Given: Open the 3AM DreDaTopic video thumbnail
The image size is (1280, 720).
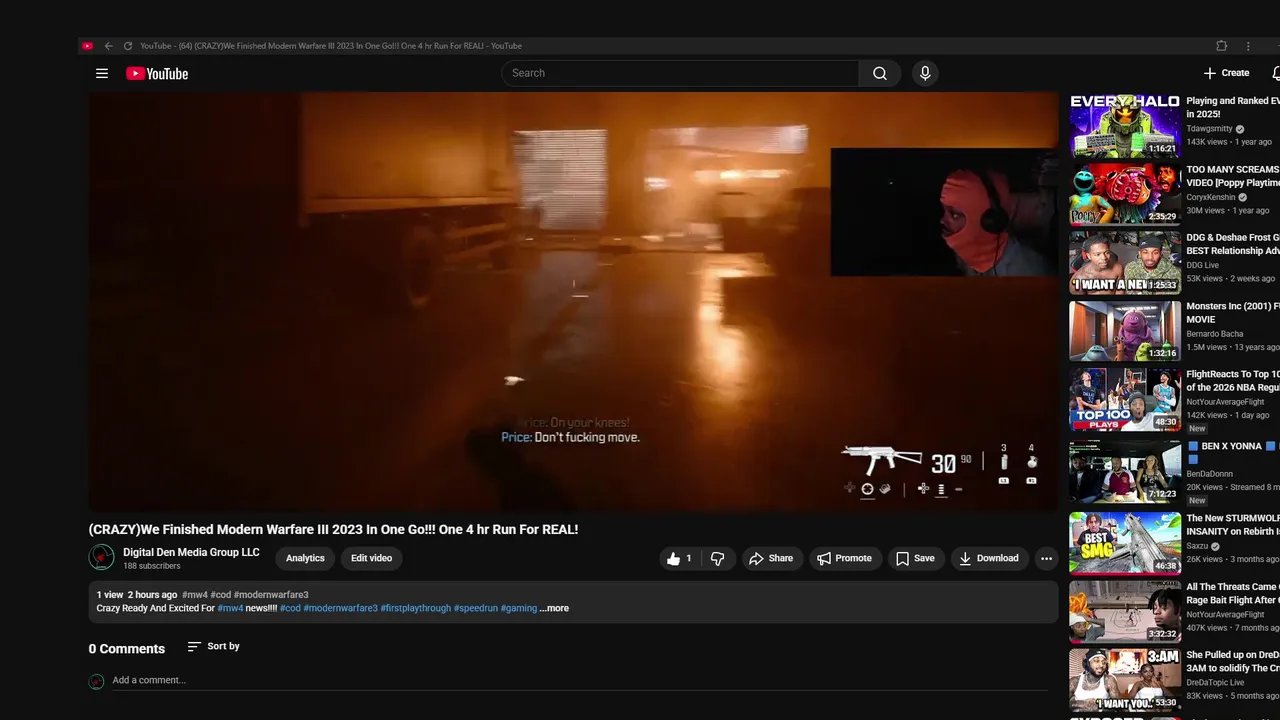Looking at the screenshot, I should click(x=1125, y=680).
